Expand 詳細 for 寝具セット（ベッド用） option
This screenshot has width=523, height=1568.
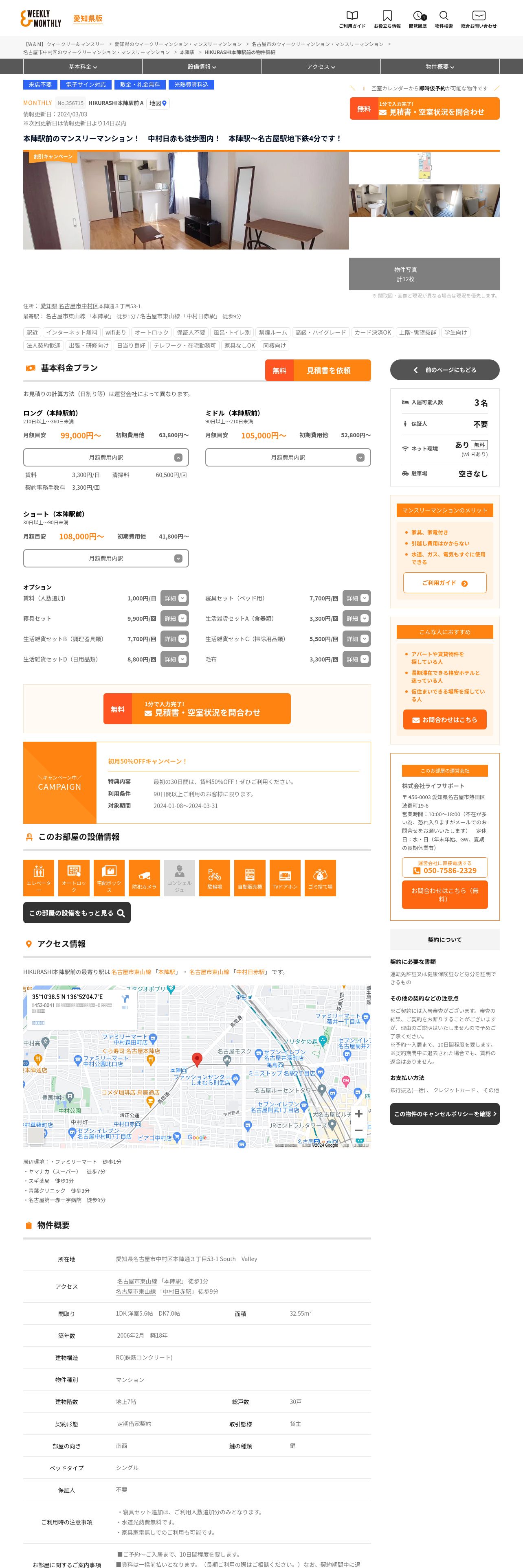coord(357,598)
